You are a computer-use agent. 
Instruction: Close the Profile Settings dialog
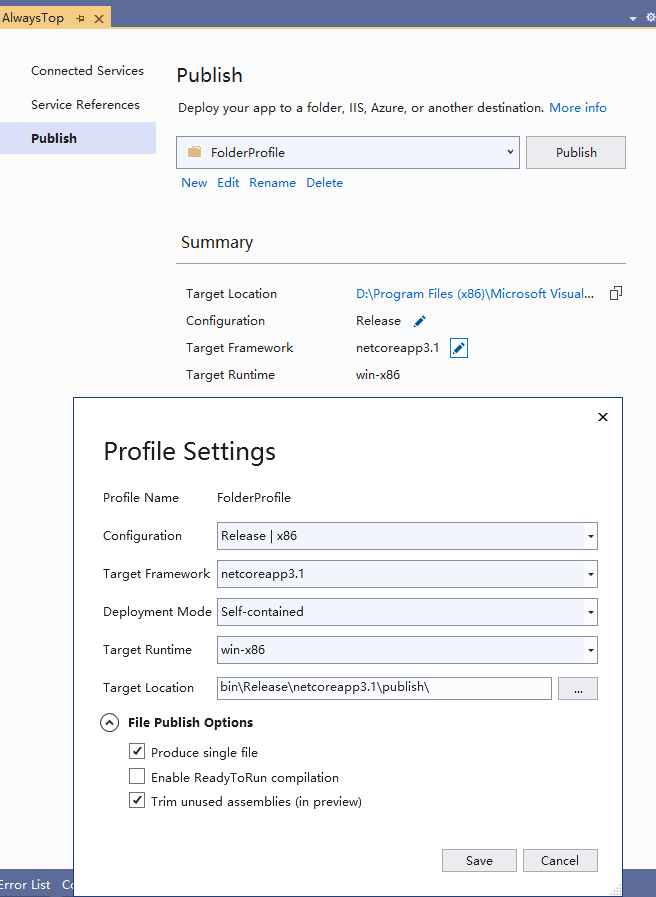(603, 417)
